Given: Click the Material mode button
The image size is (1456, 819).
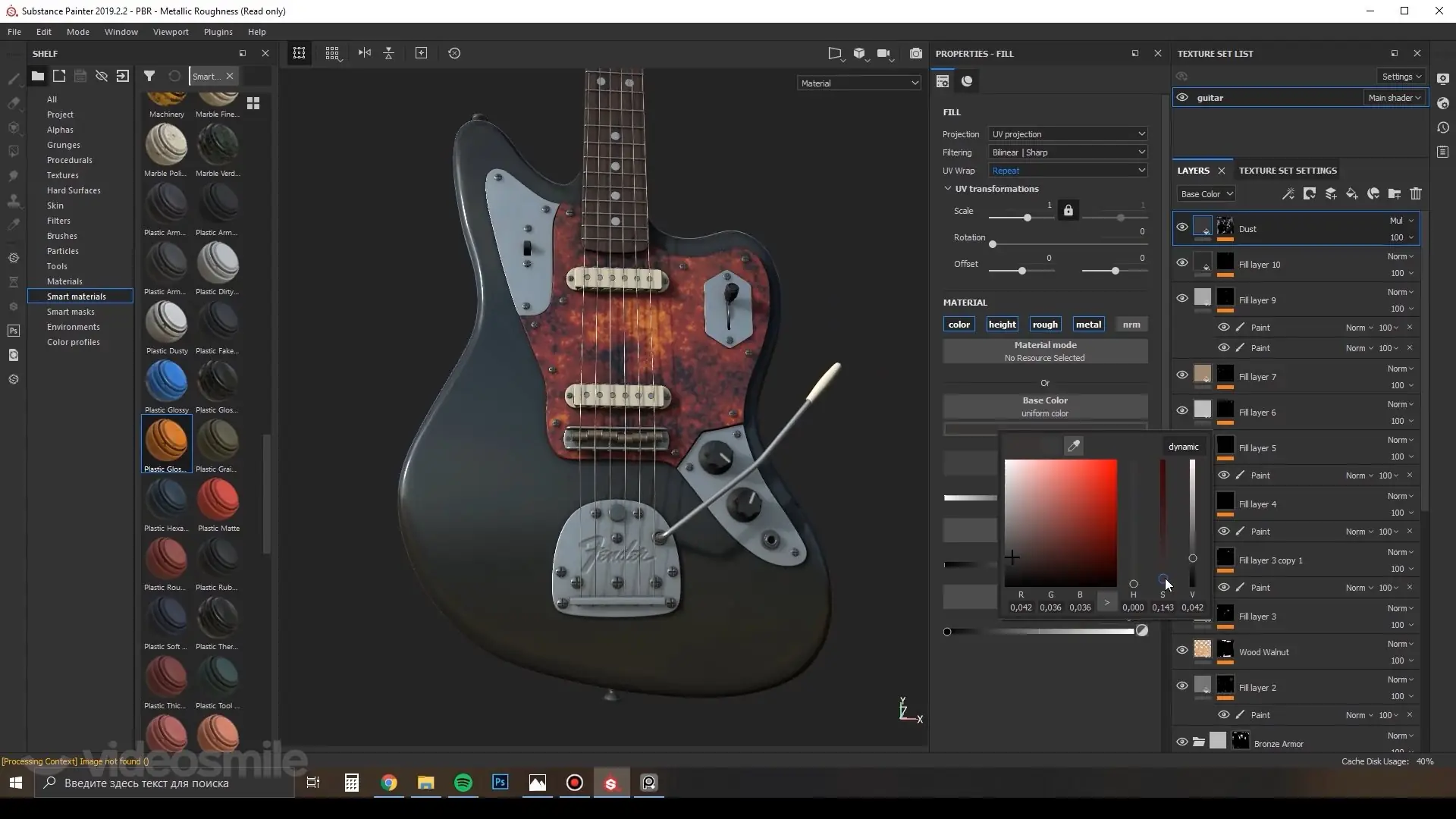Looking at the screenshot, I should click(1044, 351).
